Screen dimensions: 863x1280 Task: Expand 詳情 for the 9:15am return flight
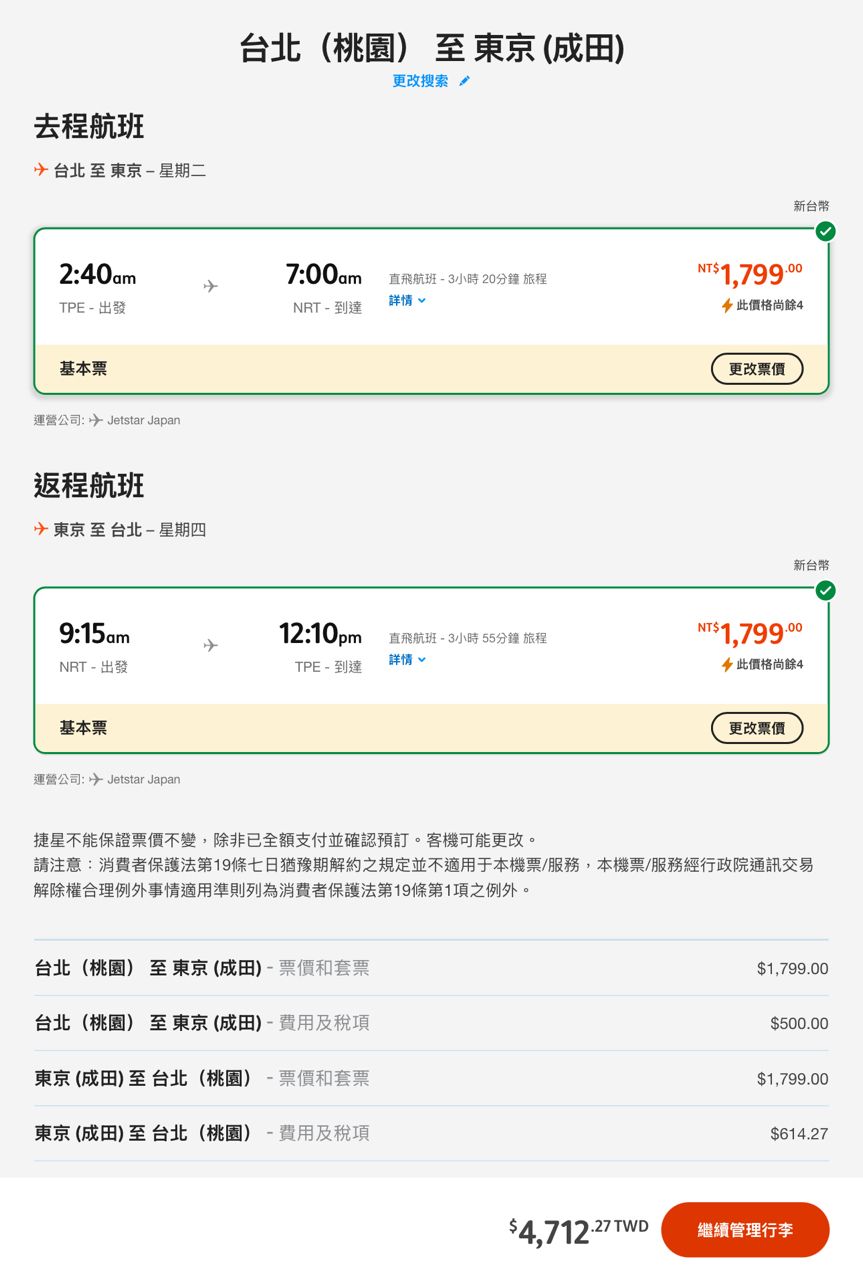tap(407, 659)
